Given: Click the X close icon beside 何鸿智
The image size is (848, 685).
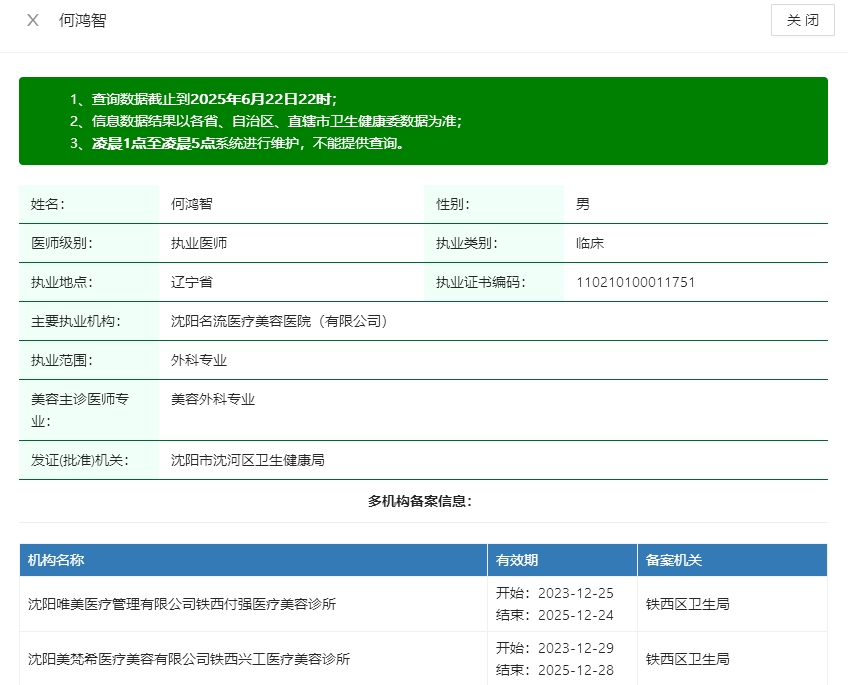Looking at the screenshot, I should (33, 21).
